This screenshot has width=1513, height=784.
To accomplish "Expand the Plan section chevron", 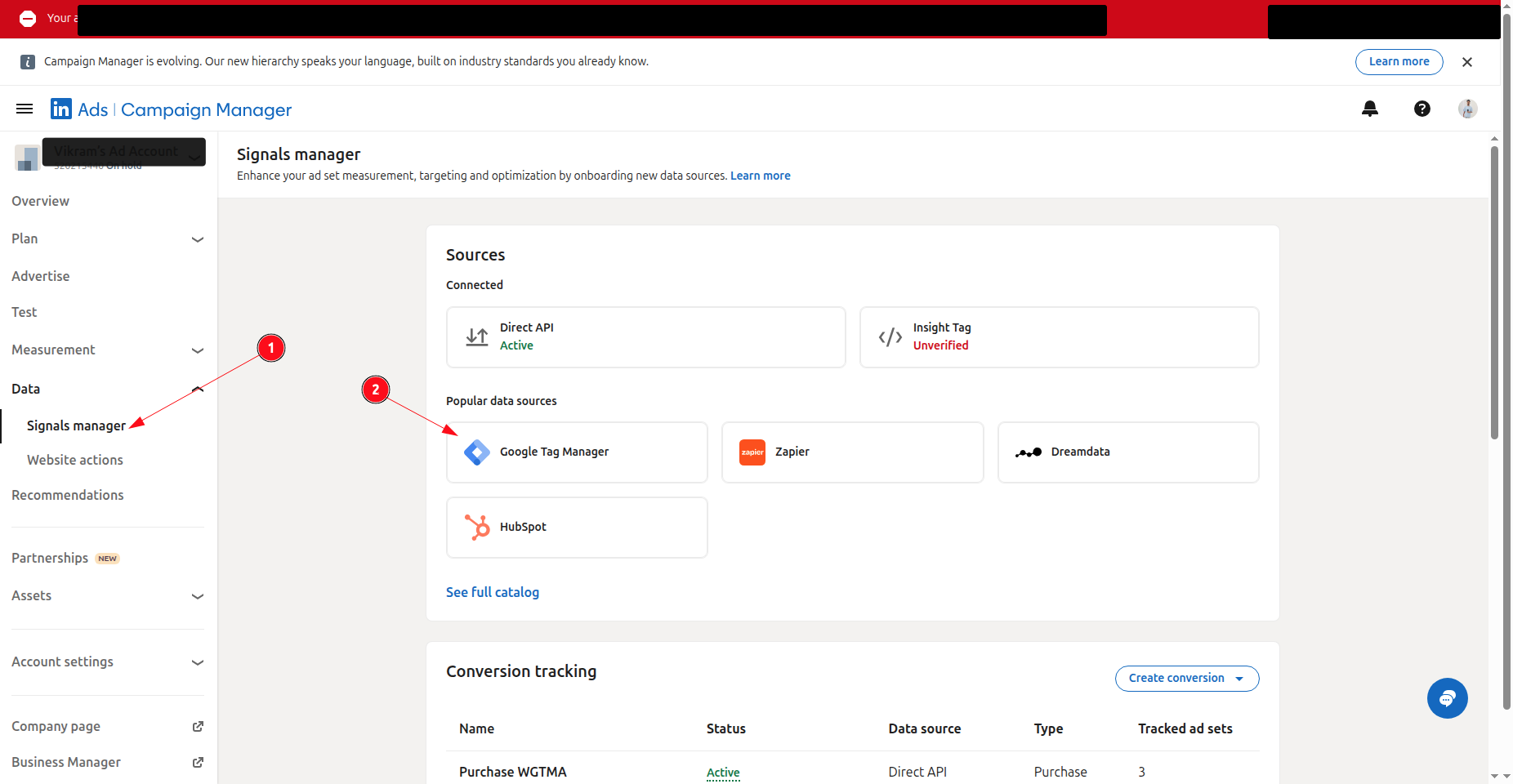I will [x=198, y=239].
